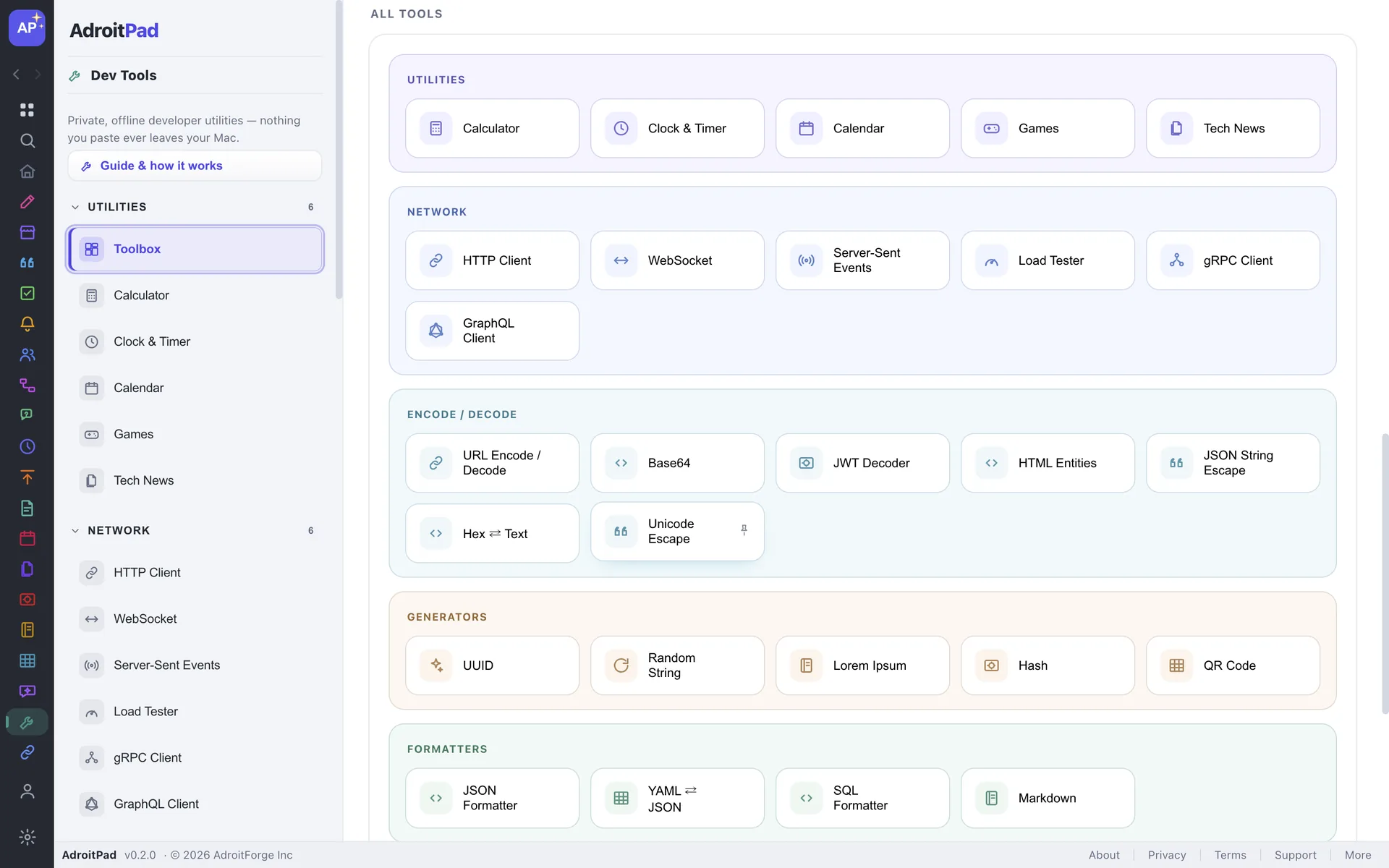Viewport: 1389px width, 868px height.
Task: Open the green checkbox tasks icon in rail
Action: pyautogui.click(x=27, y=293)
